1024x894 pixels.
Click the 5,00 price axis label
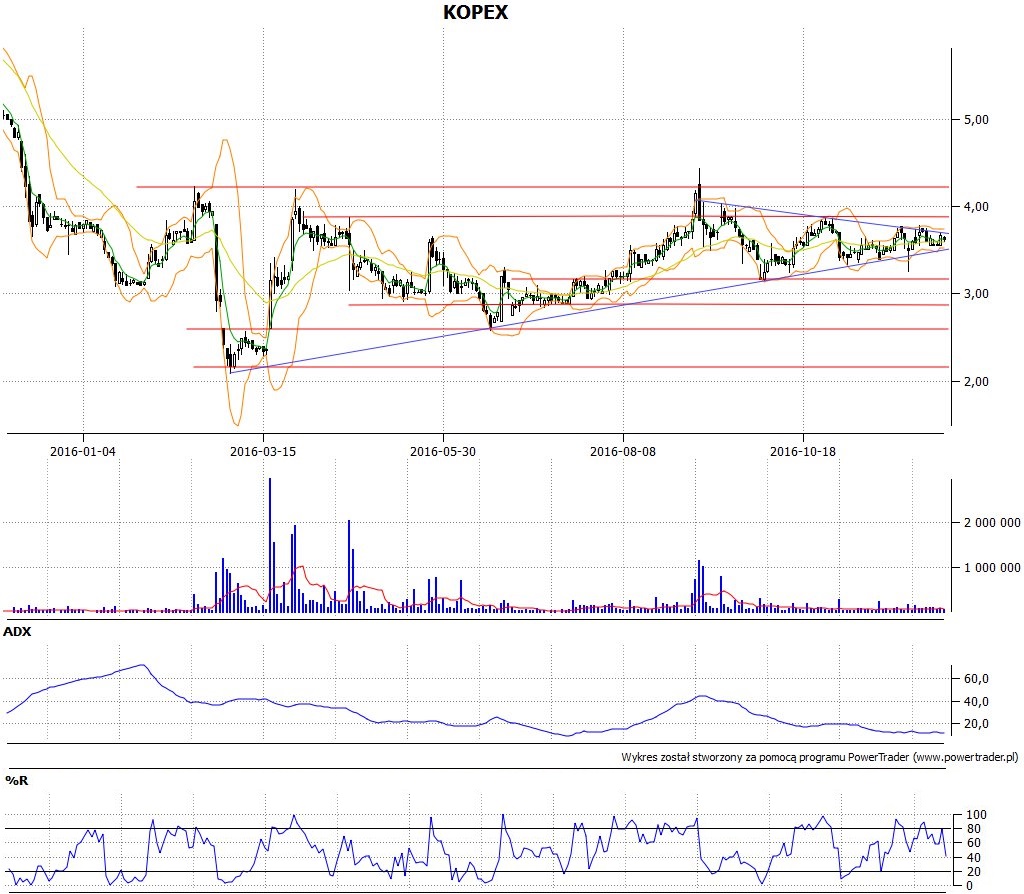point(976,120)
